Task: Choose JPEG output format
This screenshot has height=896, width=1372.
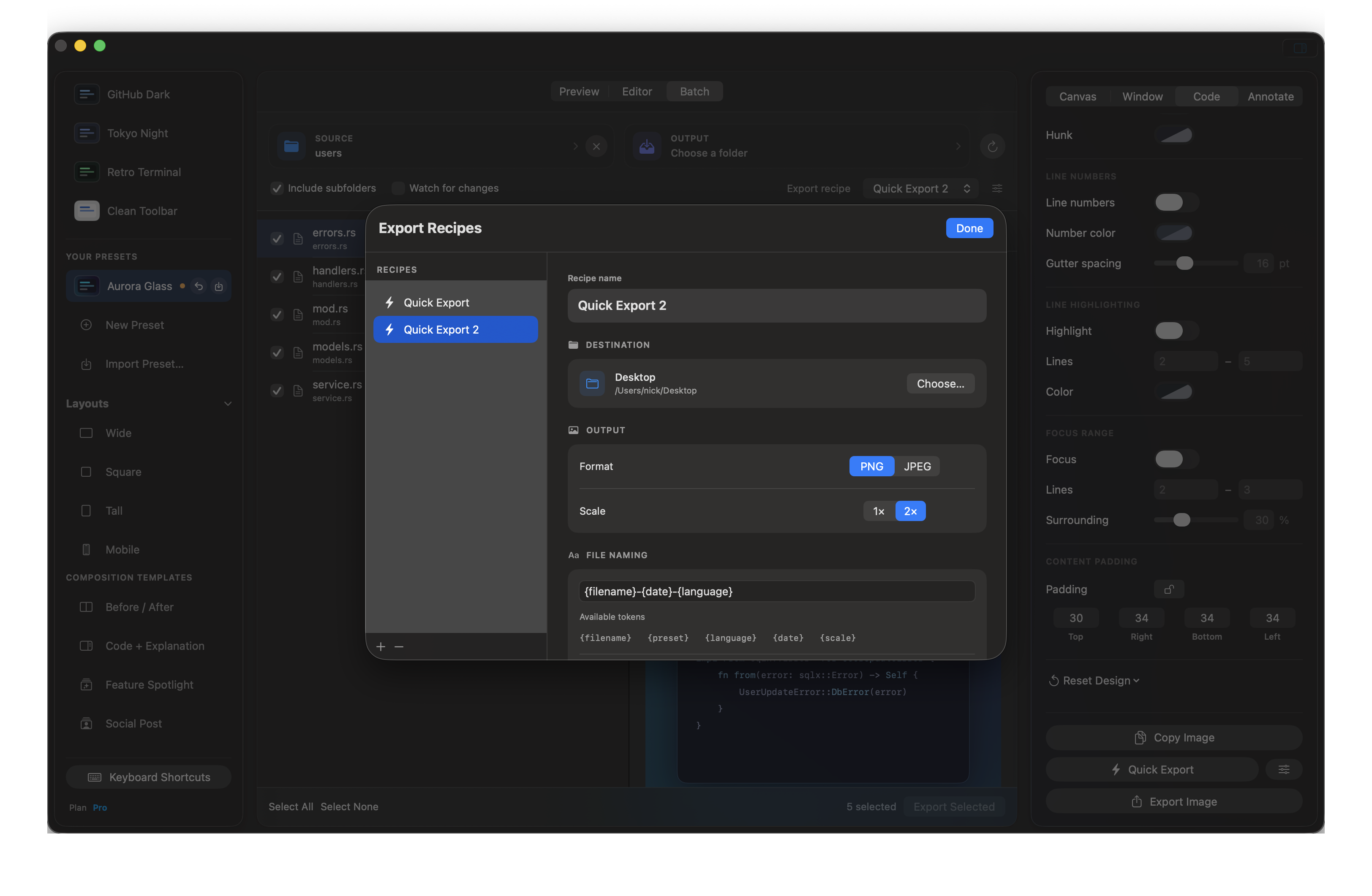Action: [x=917, y=466]
